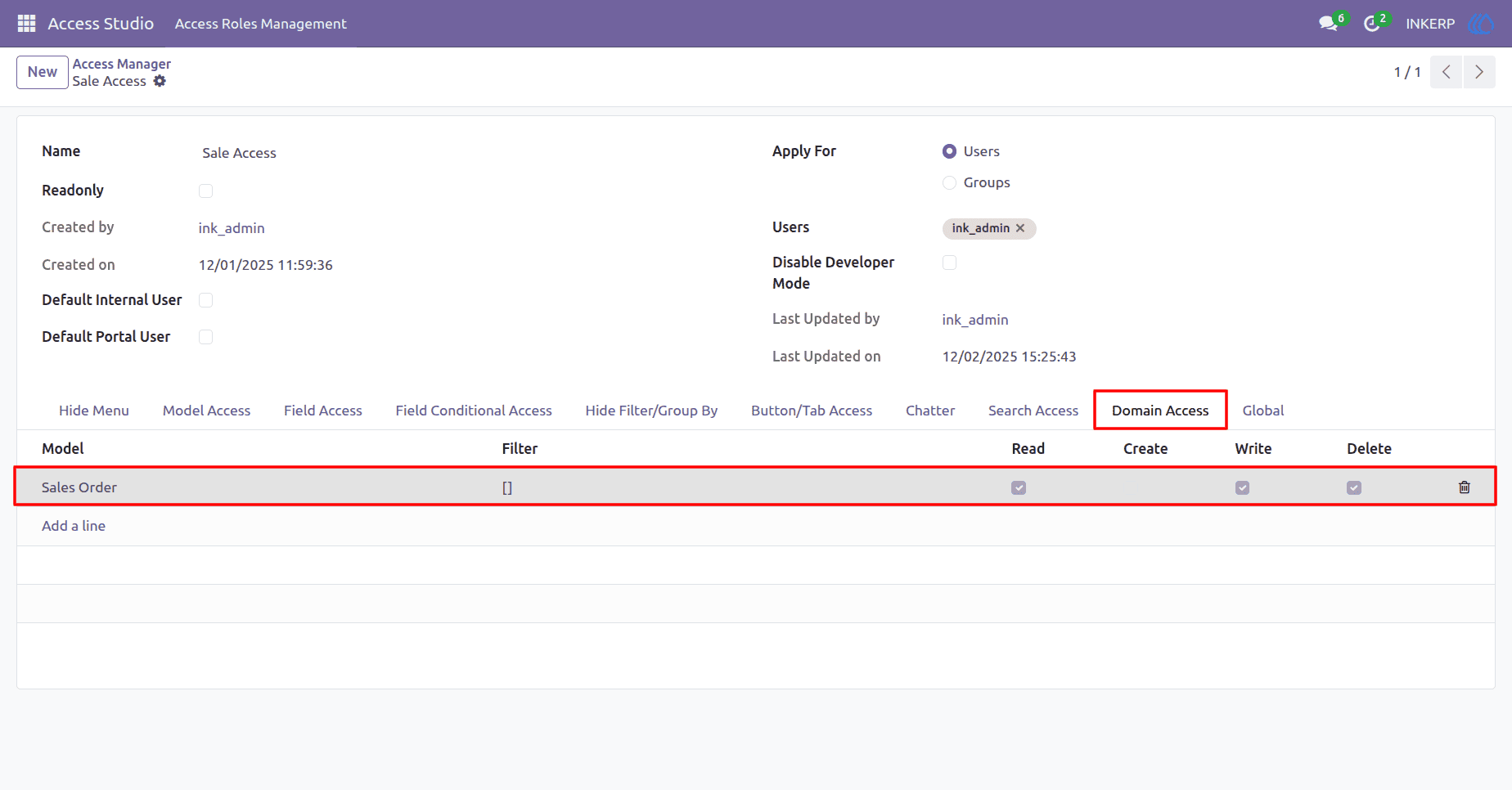
Task: Open the Access Roles Management menu
Action: click(x=261, y=24)
